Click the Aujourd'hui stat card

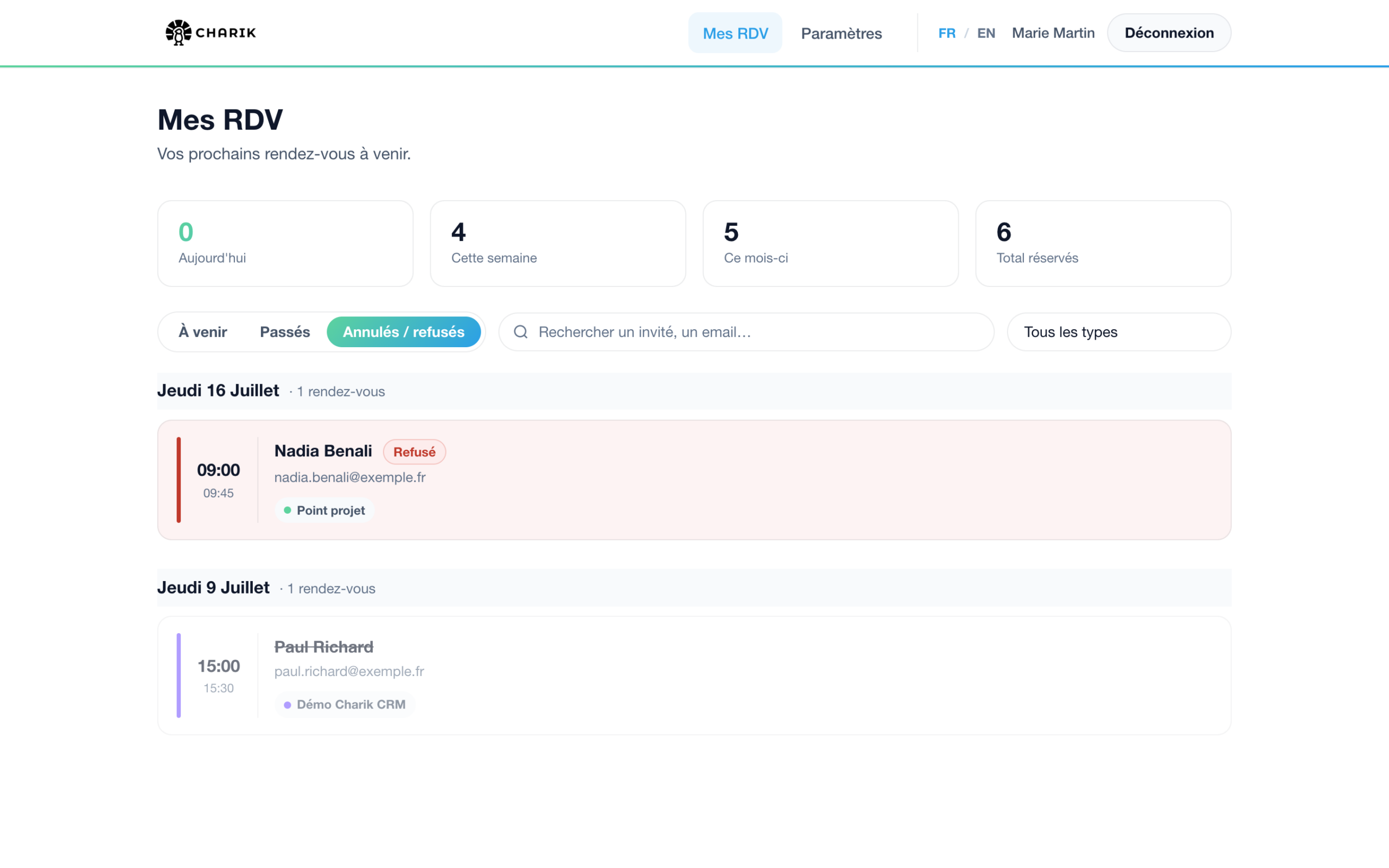tap(285, 244)
